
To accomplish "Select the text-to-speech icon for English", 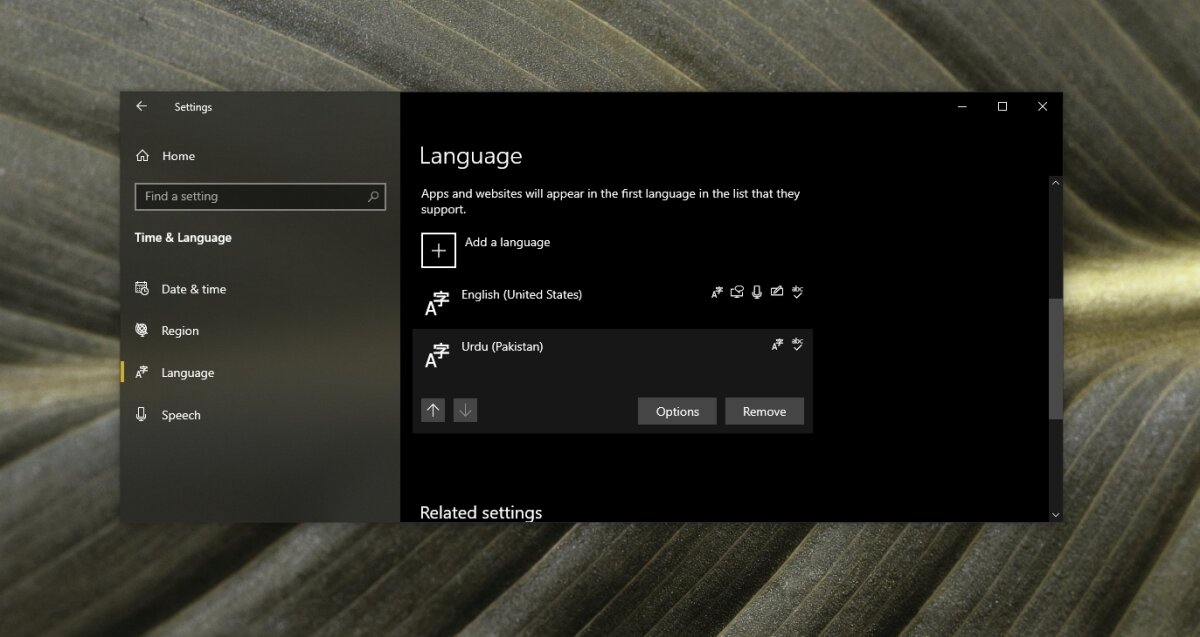I will 737,292.
